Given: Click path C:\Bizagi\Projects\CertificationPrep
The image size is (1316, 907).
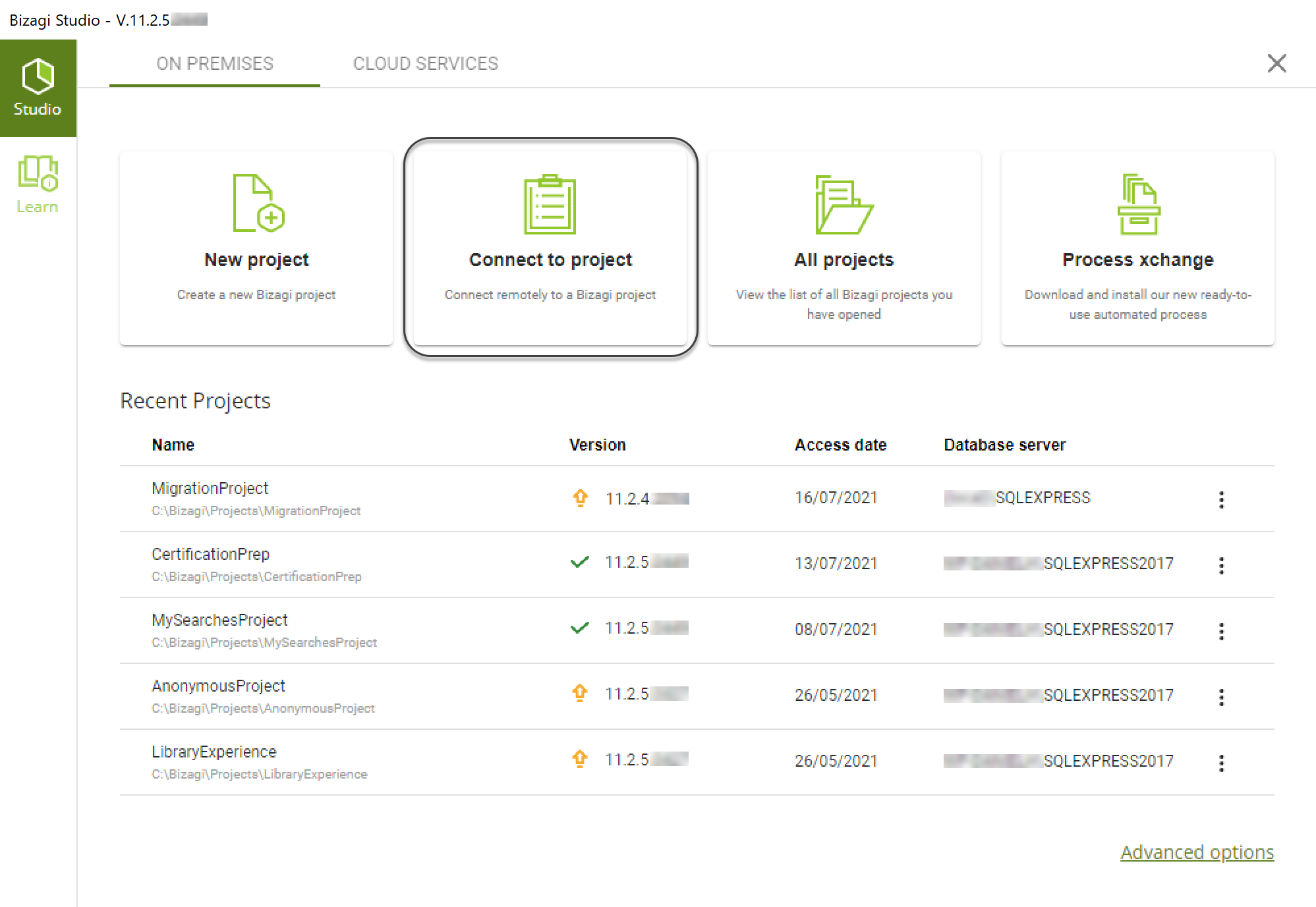Looking at the screenshot, I should 256,576.
